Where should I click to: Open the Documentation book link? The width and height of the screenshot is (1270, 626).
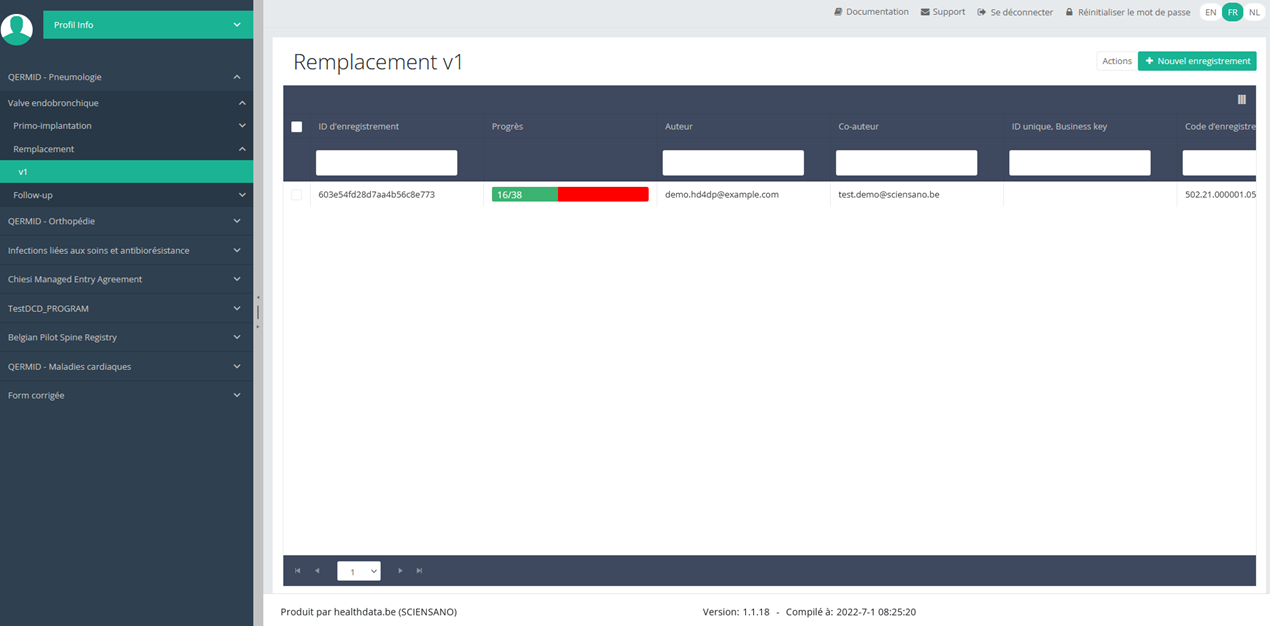point(871,12)
